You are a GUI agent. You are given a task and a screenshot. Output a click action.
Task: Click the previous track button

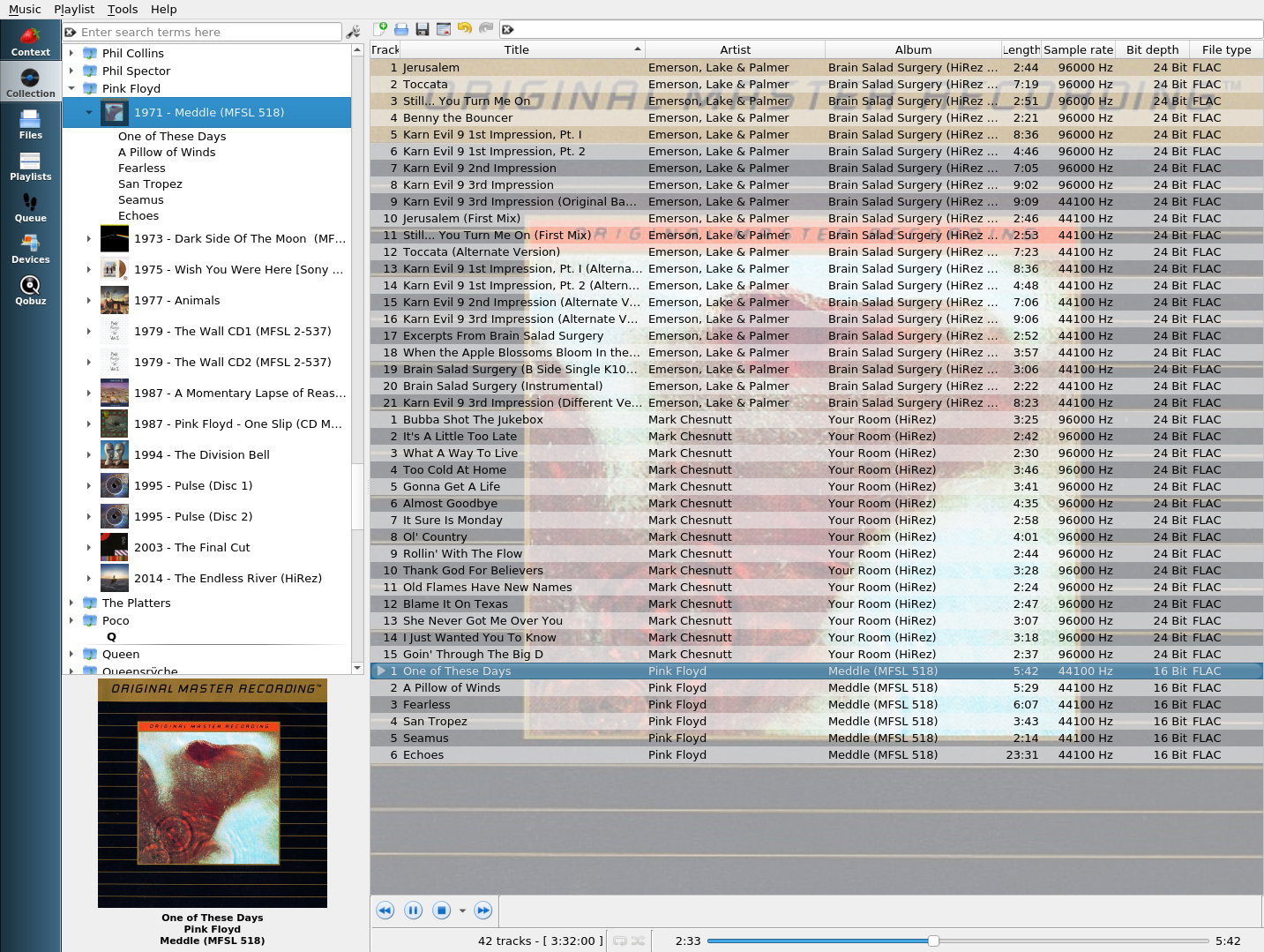pos(385,911)
